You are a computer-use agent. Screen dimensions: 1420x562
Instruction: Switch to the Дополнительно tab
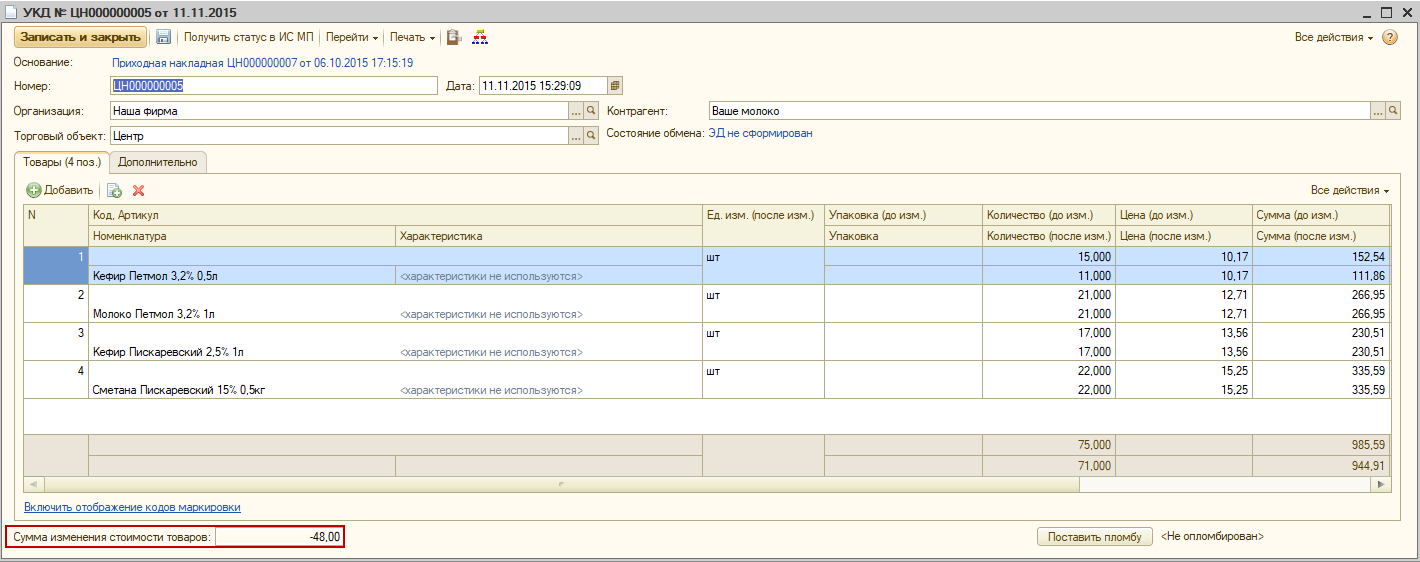158,162
